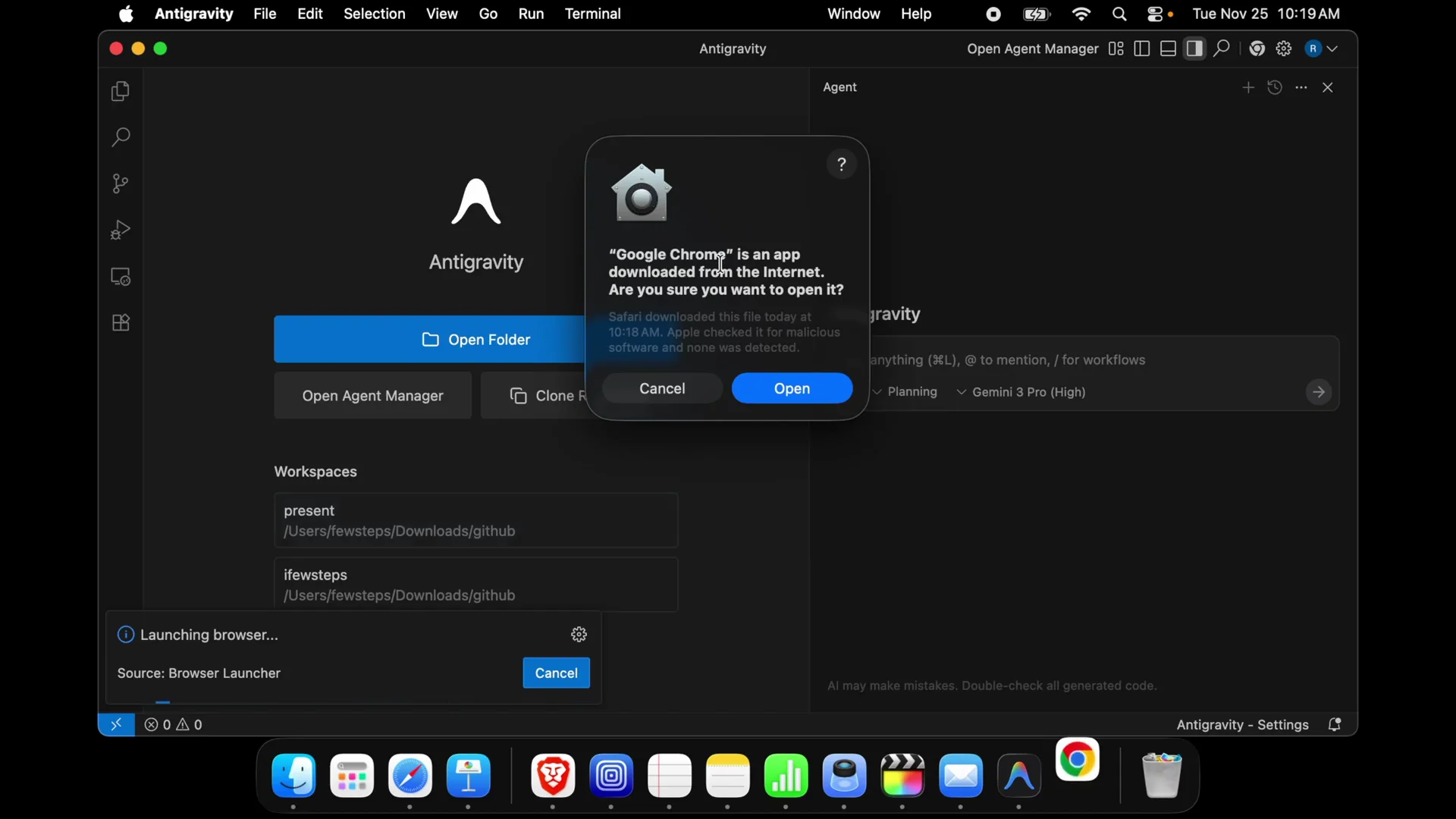
Task: Expand the Planning dropdown in the agent input
Action: (x=906, y=392)
